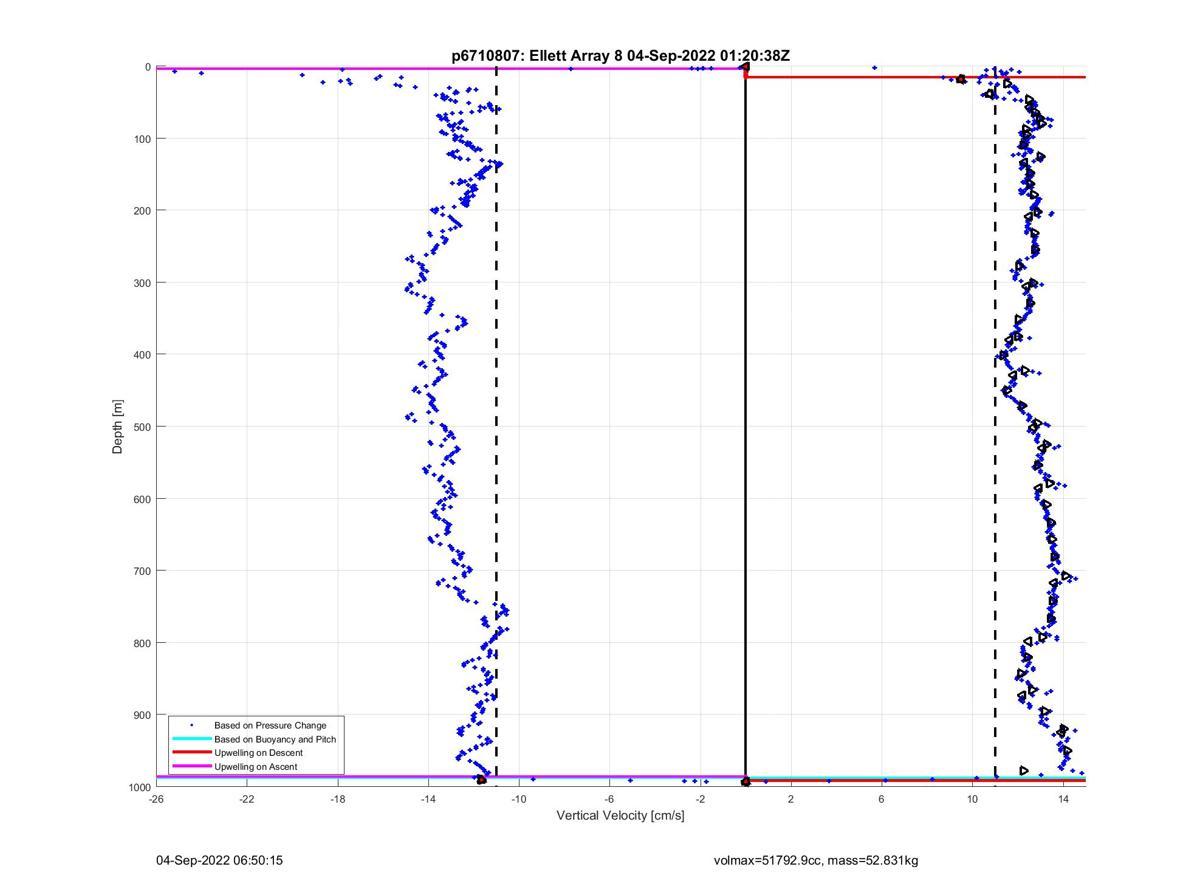1200x885 pixels.
Task: Click the x-axis tick label -26
Action: tap(156, 799)
